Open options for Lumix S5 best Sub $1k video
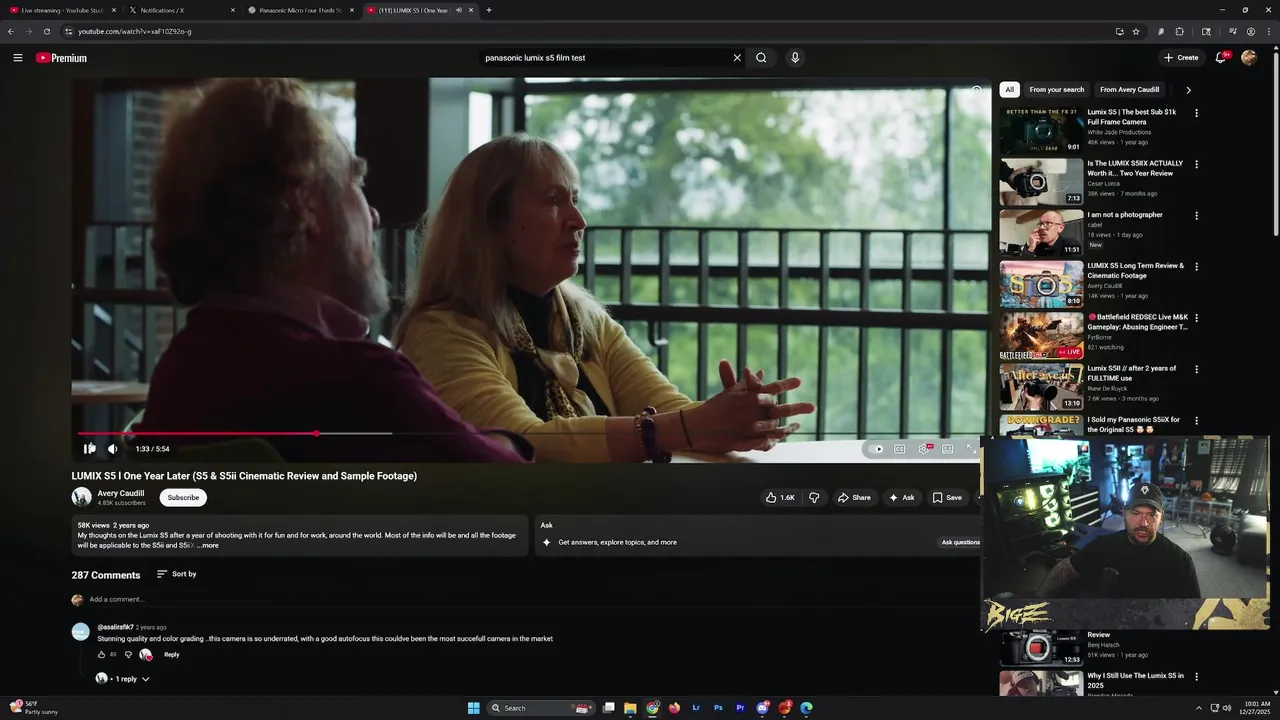Screen dimensions: 1280x720 coord(1196,113)
